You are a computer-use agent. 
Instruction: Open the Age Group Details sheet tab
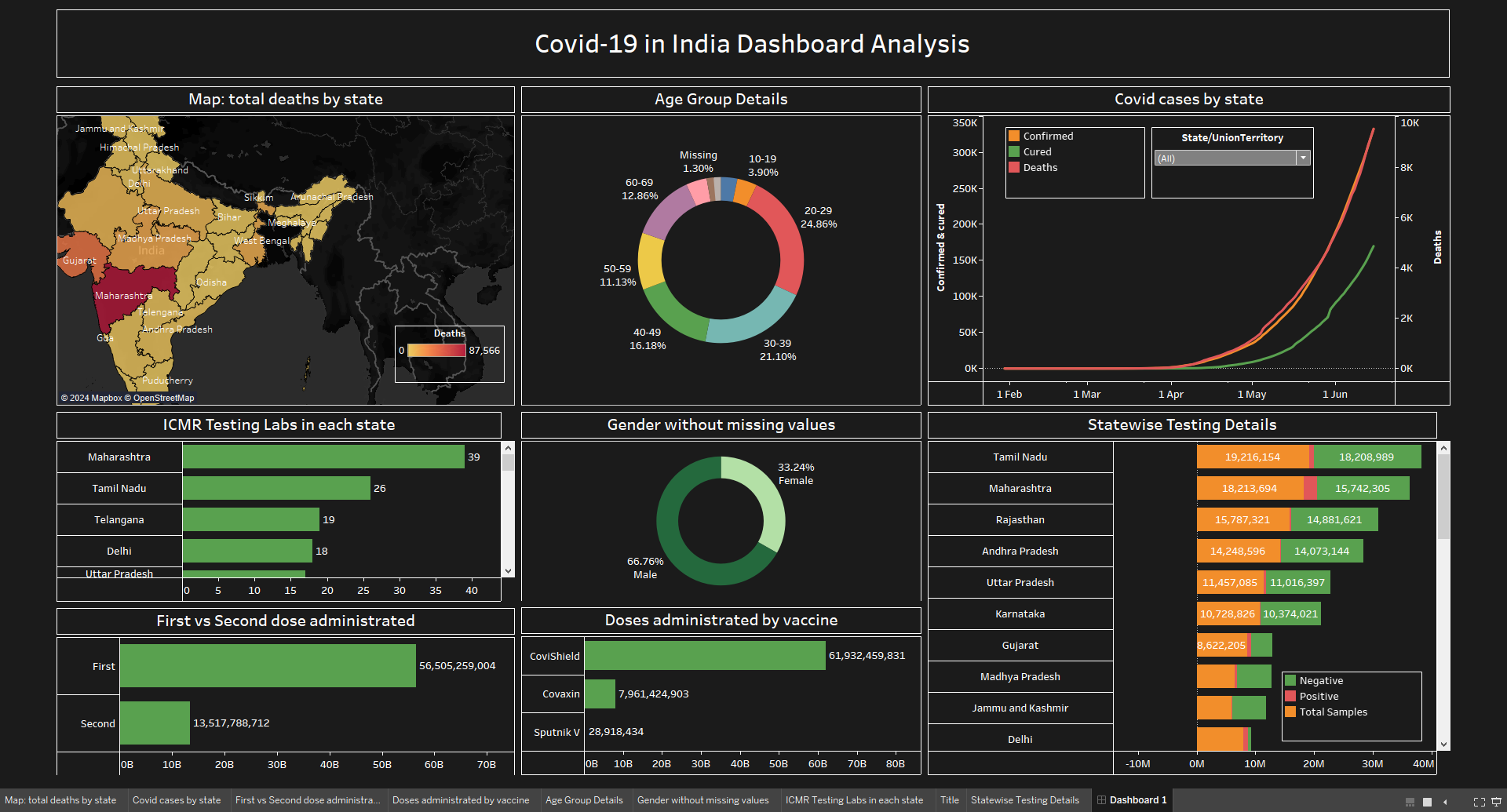584,800
